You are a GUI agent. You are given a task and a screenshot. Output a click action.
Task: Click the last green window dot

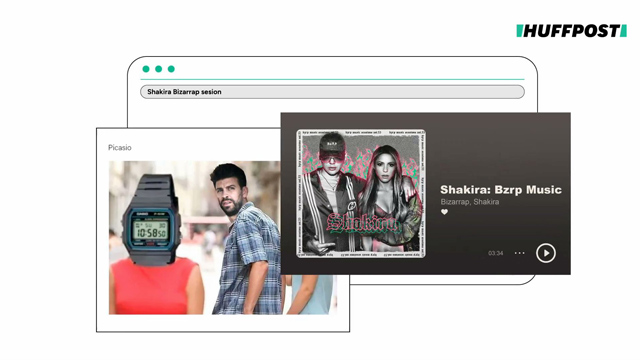171,69
